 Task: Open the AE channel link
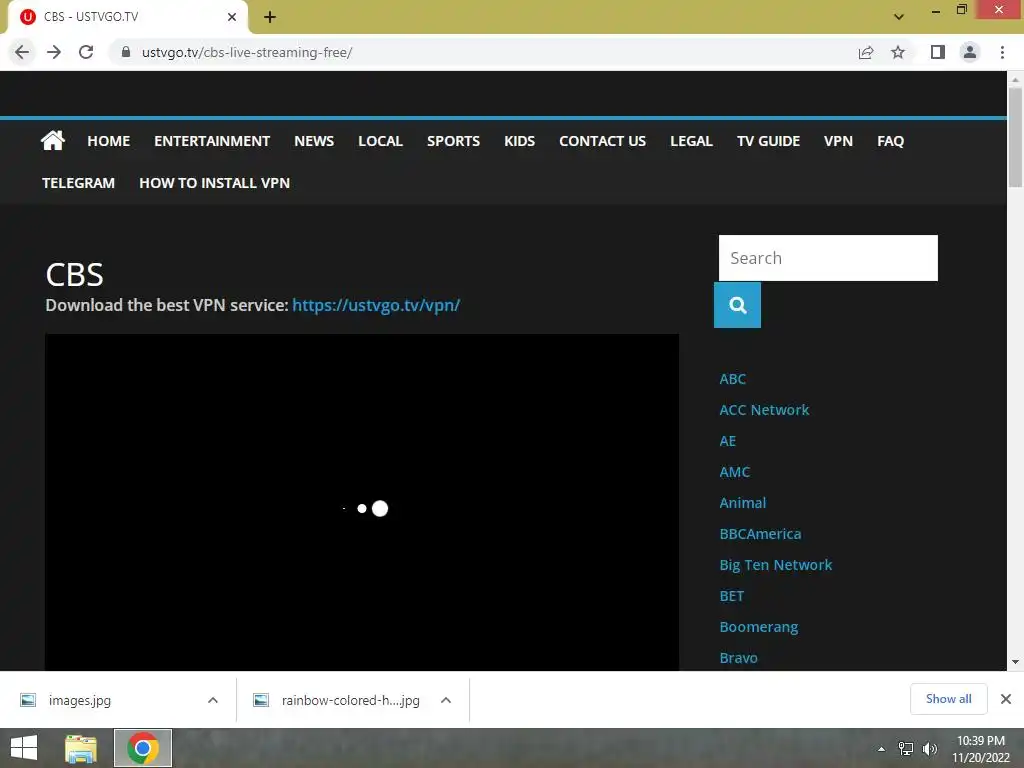728,441
